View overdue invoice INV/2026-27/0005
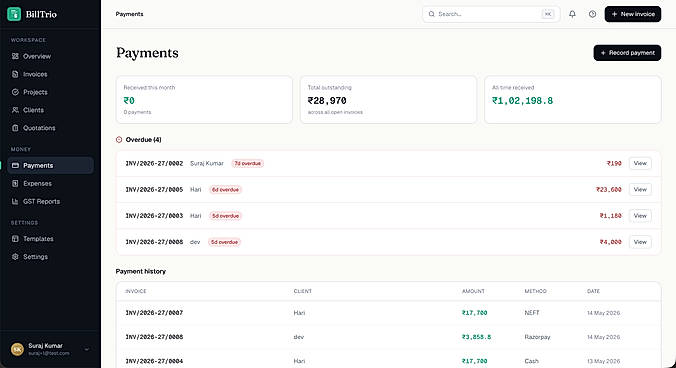This screenshot has height=368, width=676. [640, 190]
